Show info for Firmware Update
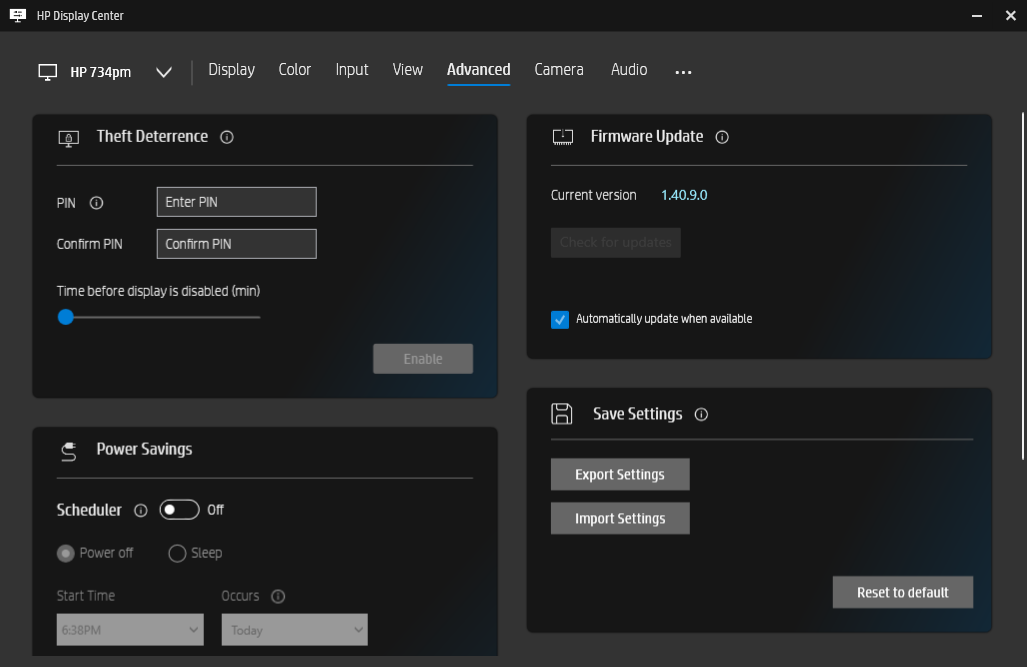Viewport: 1027px width, 667px height. click(722, 137)
